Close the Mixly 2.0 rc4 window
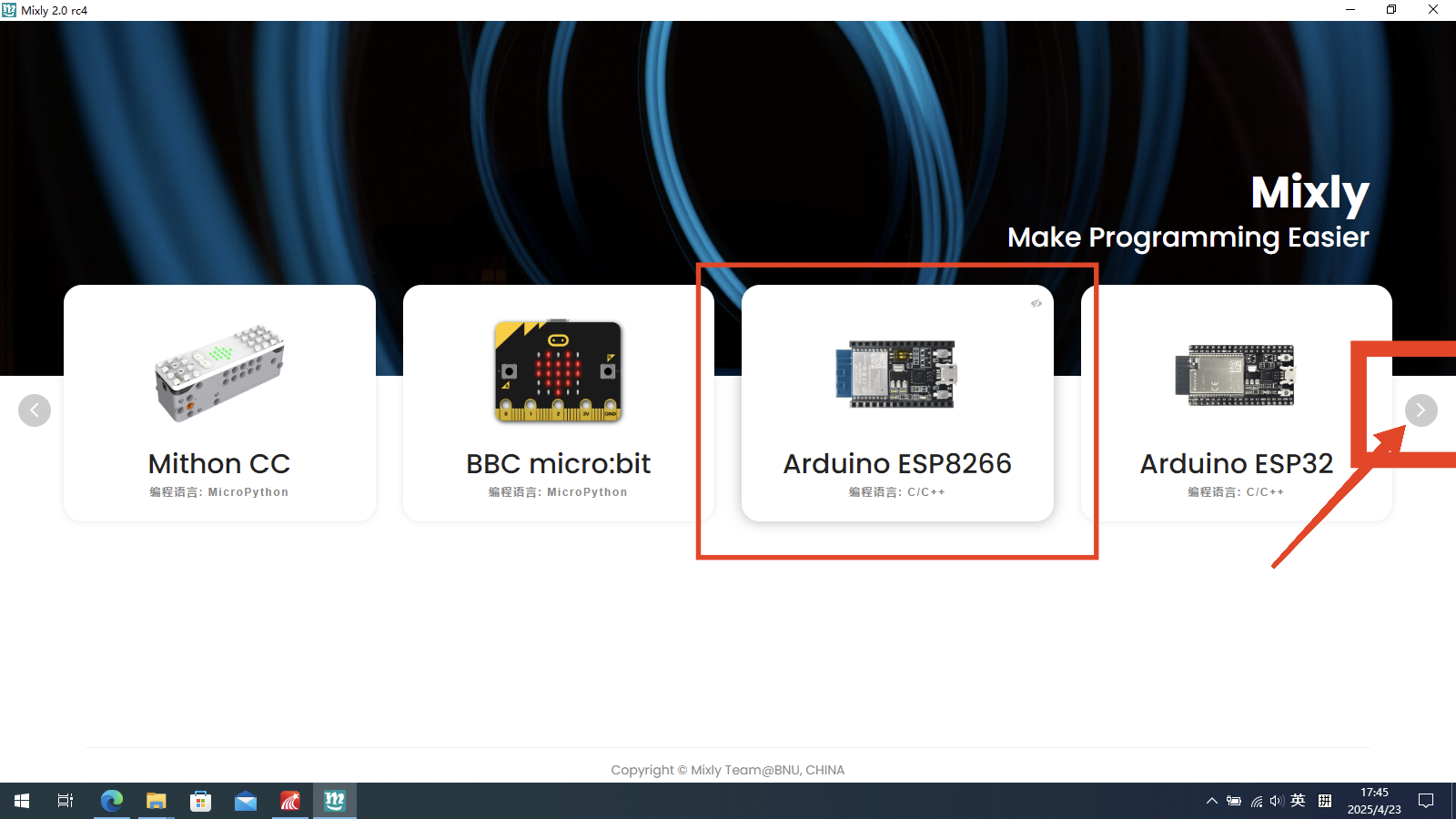Image resolution: width=1456 pixels, height=819 pixels. tap(1433, 10)
